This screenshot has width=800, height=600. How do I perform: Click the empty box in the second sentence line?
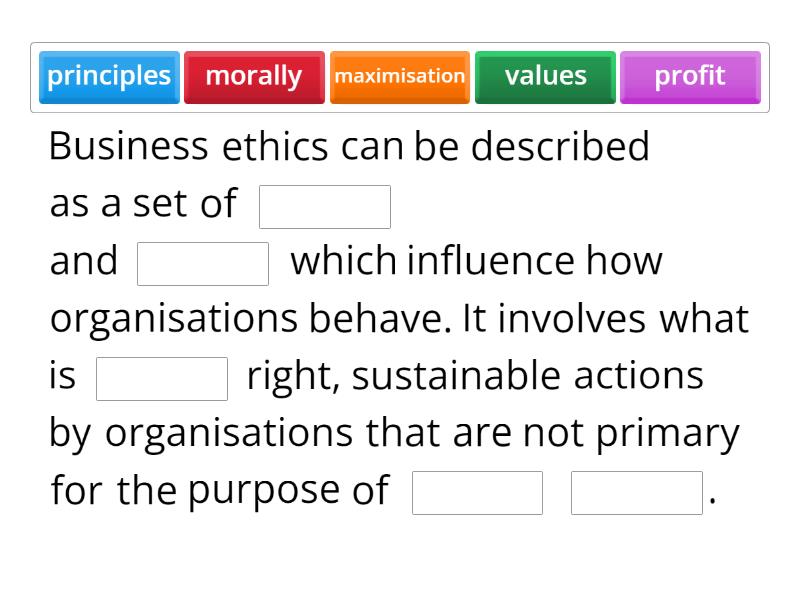pyautogui.click(x=203, y=263)
